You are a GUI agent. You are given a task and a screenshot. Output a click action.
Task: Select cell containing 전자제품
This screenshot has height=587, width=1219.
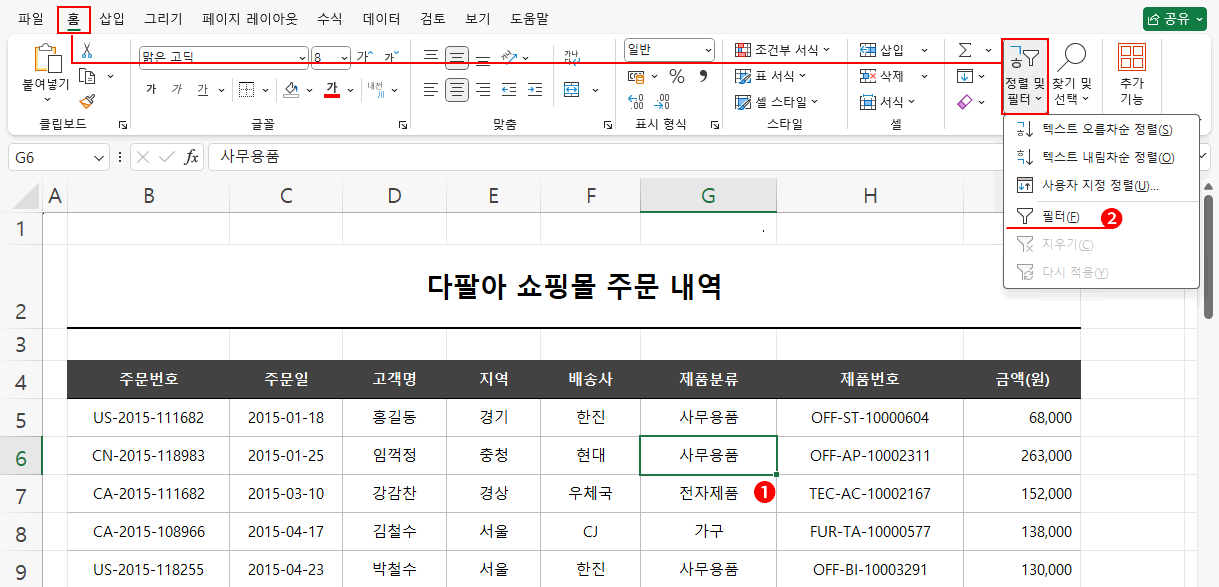[x=708, y=493]
